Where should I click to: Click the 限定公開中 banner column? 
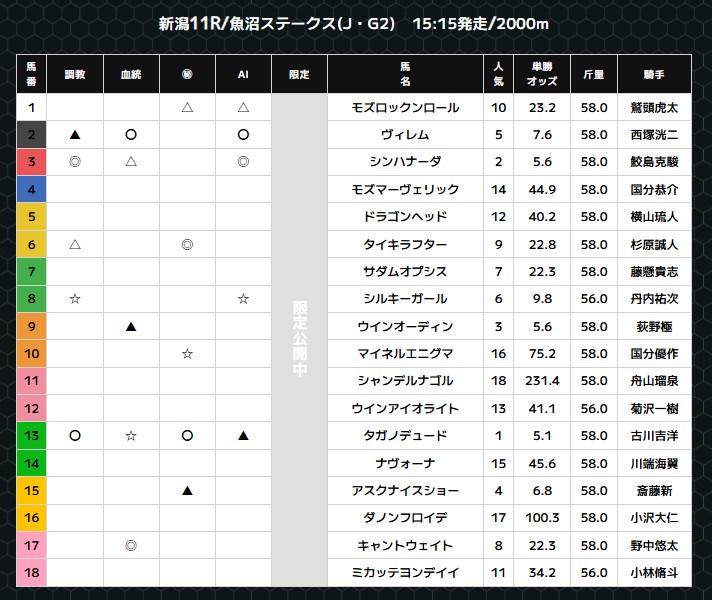[299, 340]
